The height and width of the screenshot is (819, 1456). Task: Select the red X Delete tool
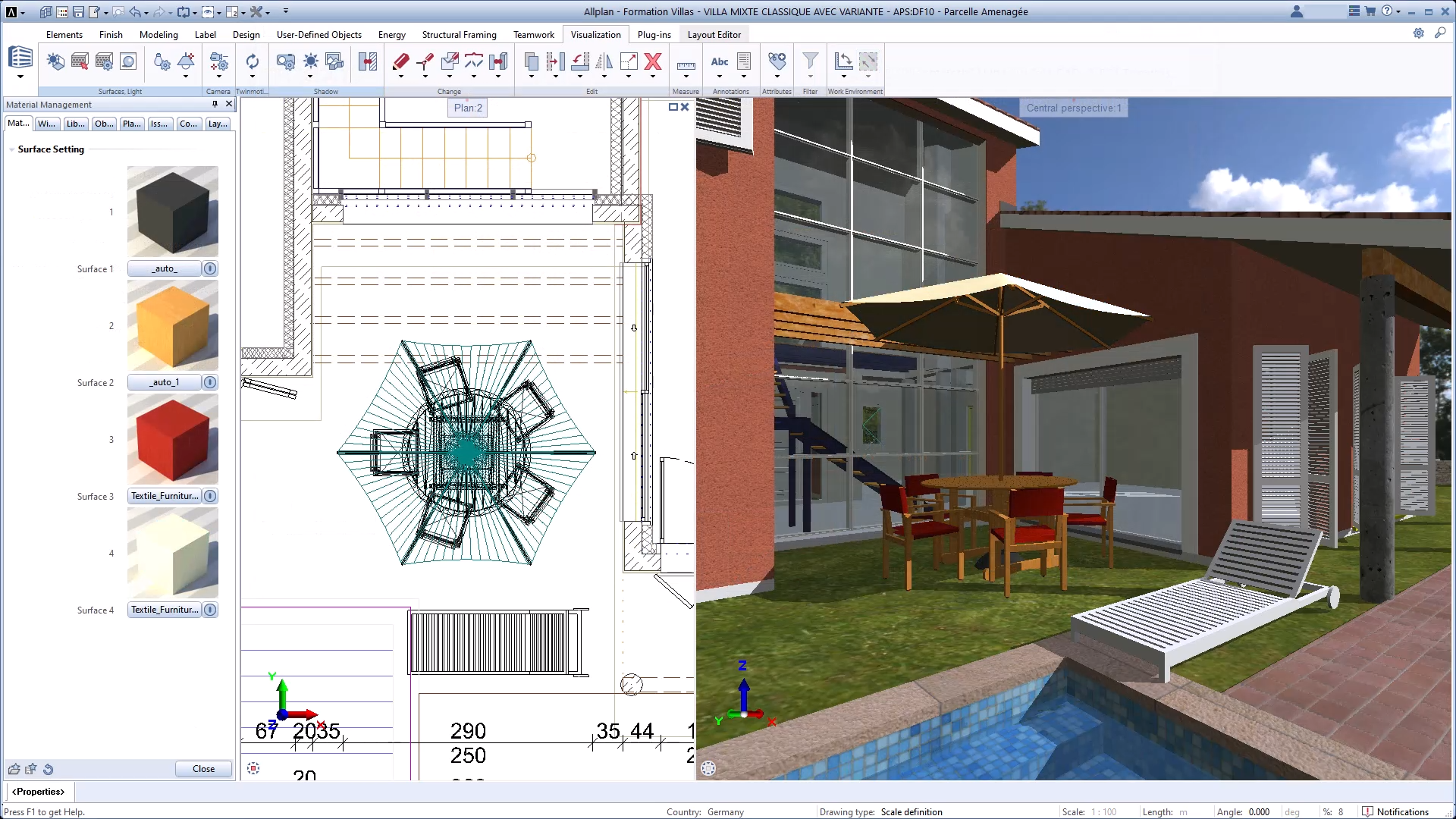pos(653,62)
